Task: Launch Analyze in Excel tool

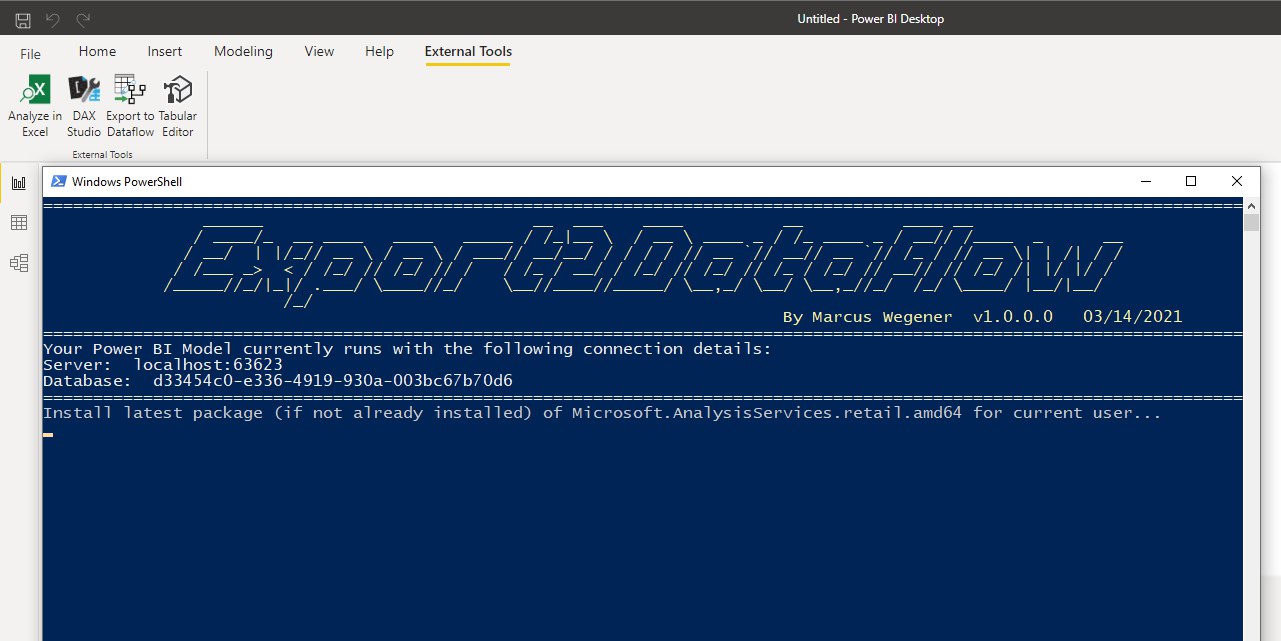Action: [x=35, y=107]
